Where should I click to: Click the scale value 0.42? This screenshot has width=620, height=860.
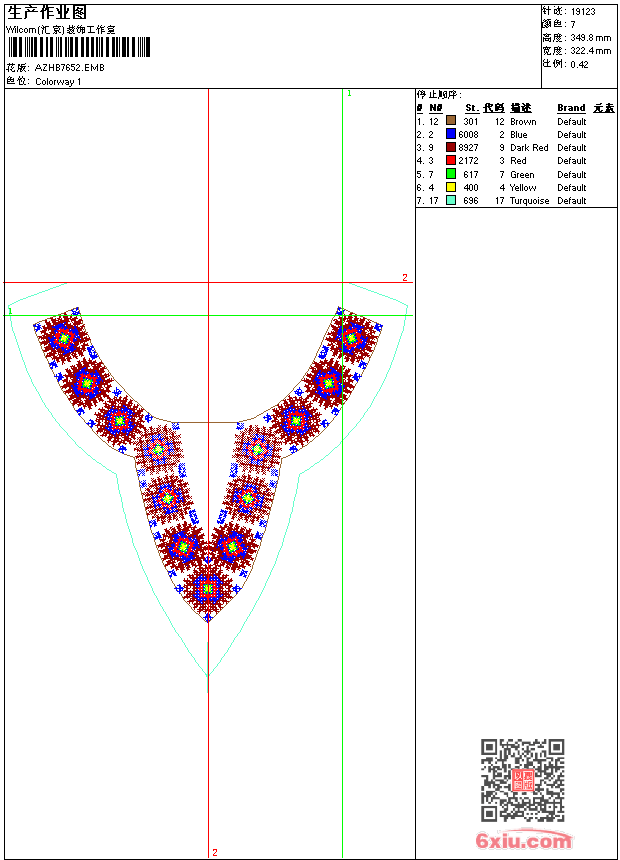tap(579, 64)
